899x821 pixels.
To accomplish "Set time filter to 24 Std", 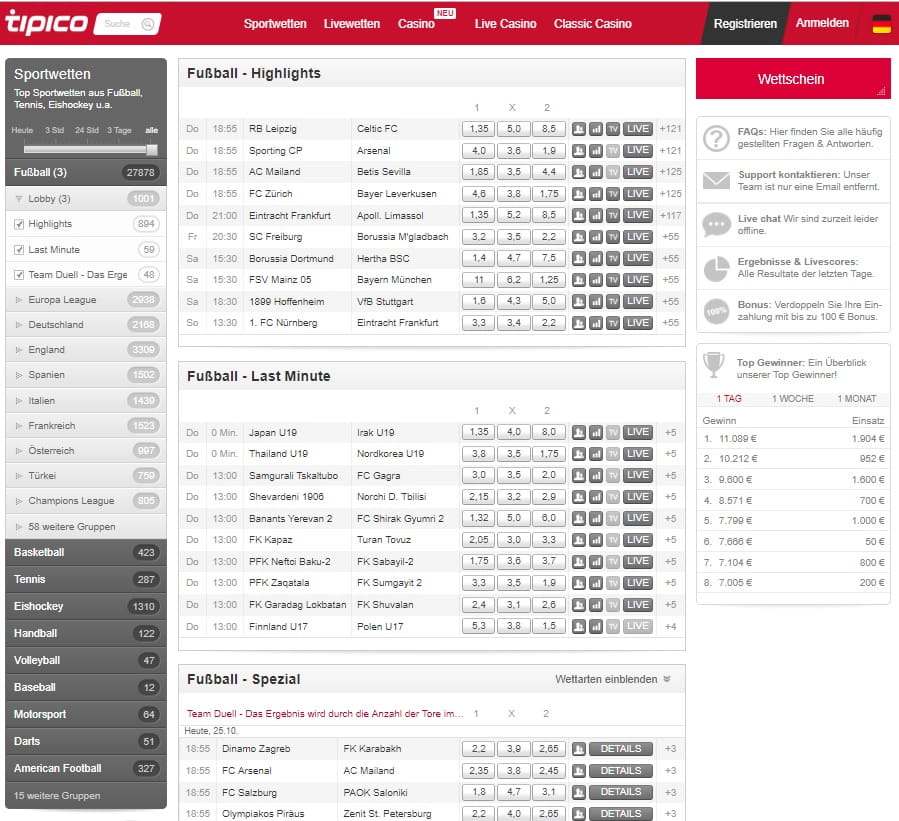I will [x=87, y=130].
